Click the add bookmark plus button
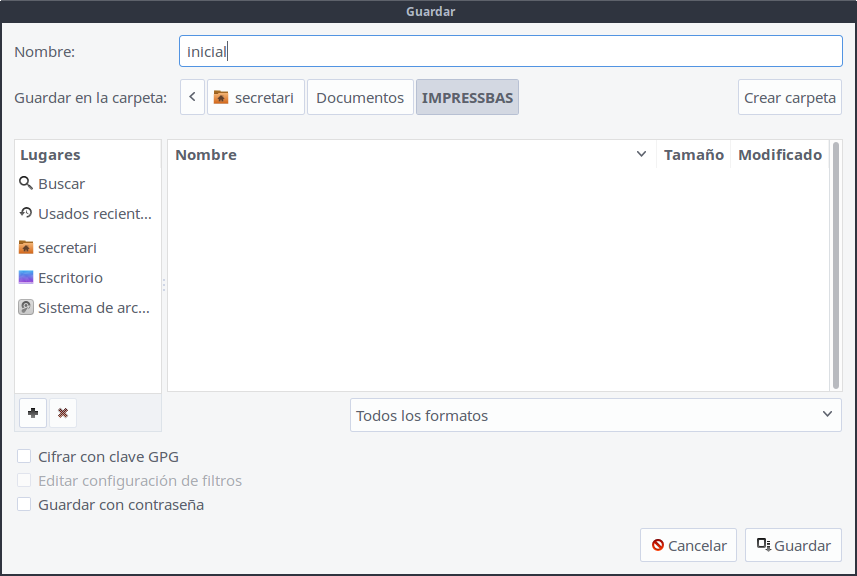The image size is (857, 576). pyautogui.click(x=33, y=412)
